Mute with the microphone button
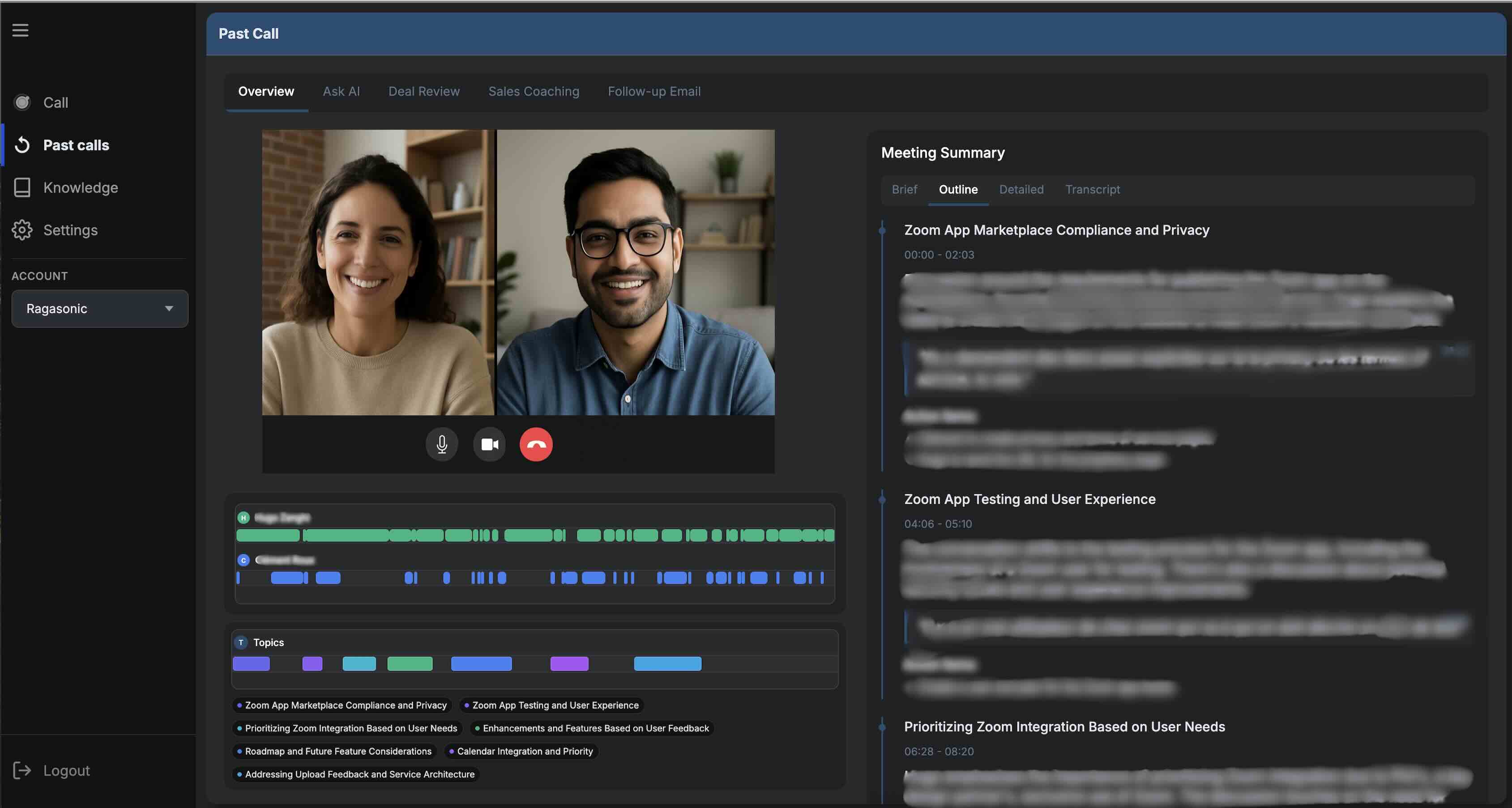Image resolution: width=1512 pixels, height=808 pixels. [442, 445]
